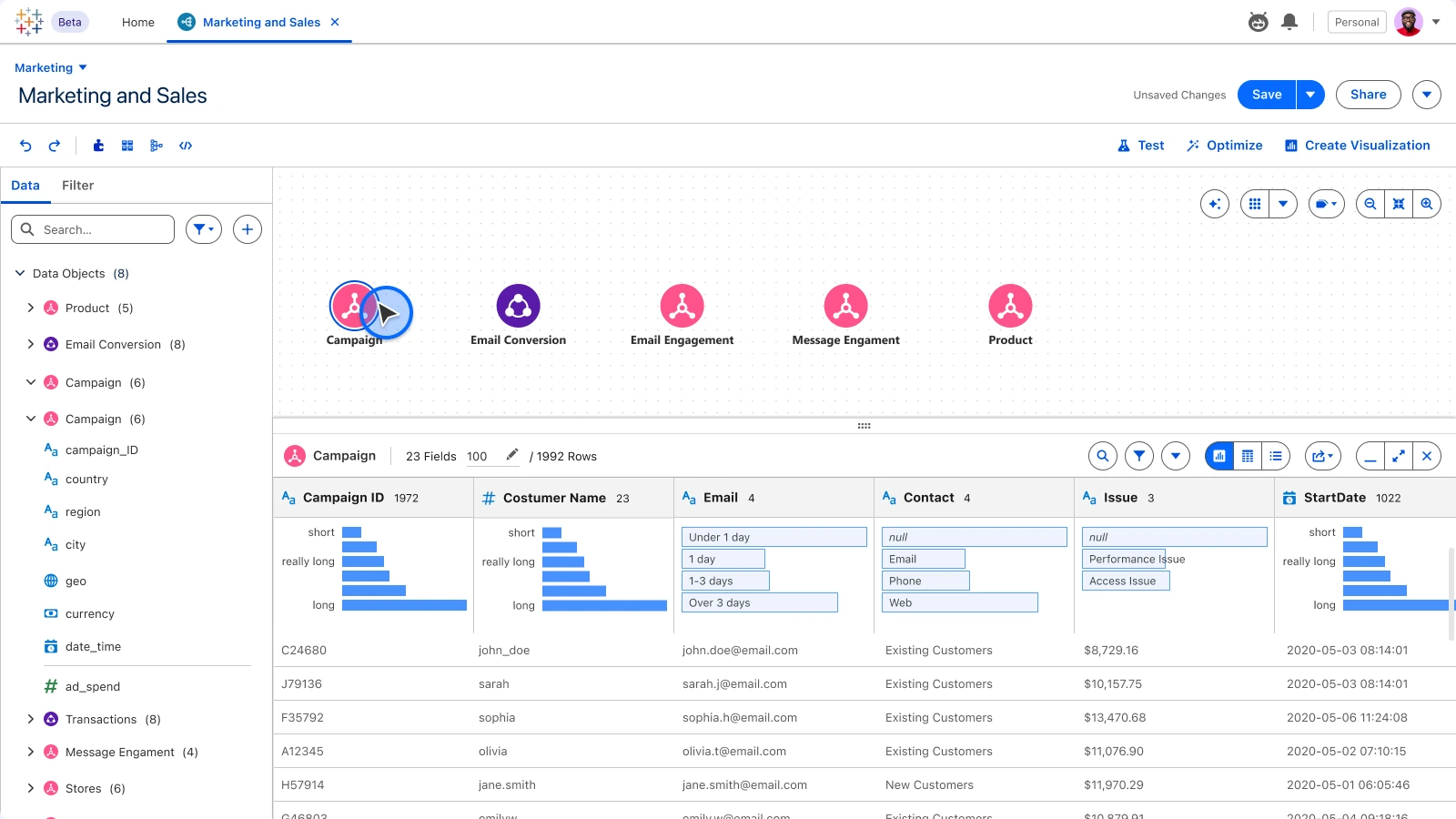Select the ad_spend field in the tree
Screen dimensions: 1456x819
tap(93, 687)
